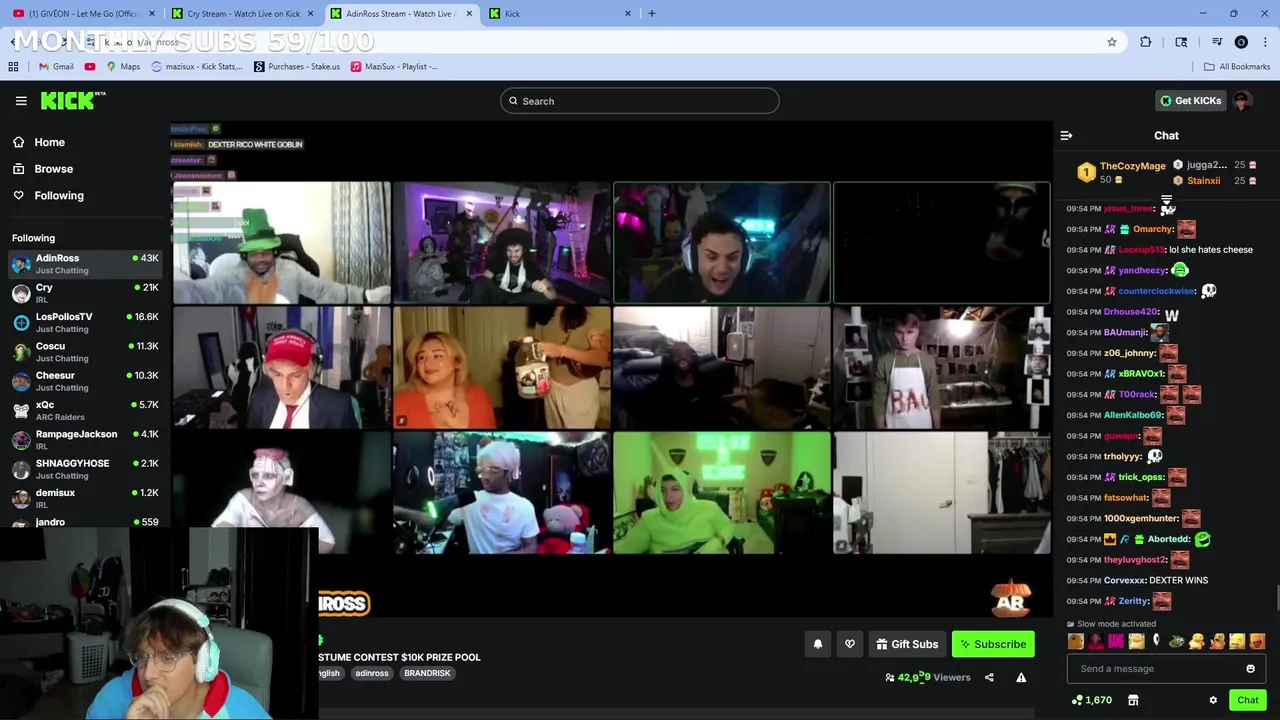This screenshot has height=720, width=1280.
Task: Click the Kick search field
Action: click(x=640, y=101)
